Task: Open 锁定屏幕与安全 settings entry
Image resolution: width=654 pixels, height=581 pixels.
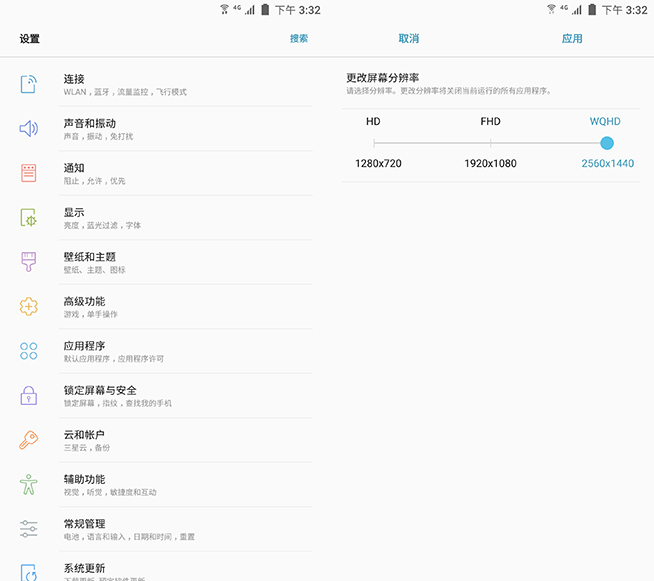Action: pyautogui.click(x=186, y=395)
